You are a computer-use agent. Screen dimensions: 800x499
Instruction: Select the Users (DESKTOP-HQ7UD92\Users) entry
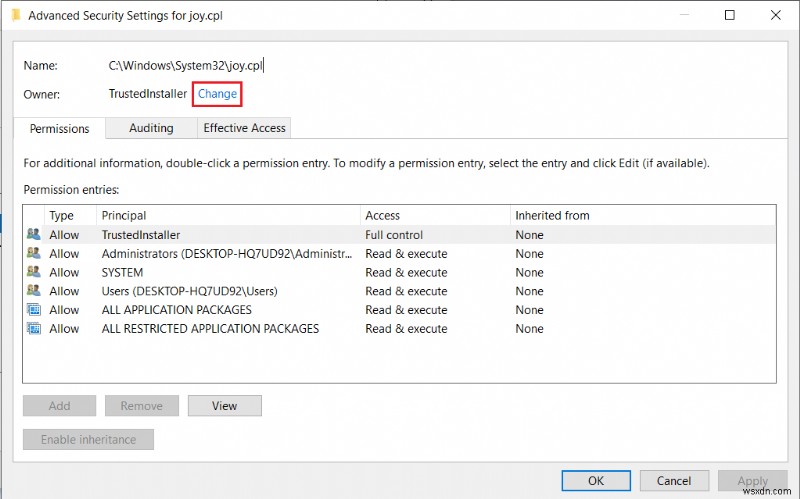189,291
